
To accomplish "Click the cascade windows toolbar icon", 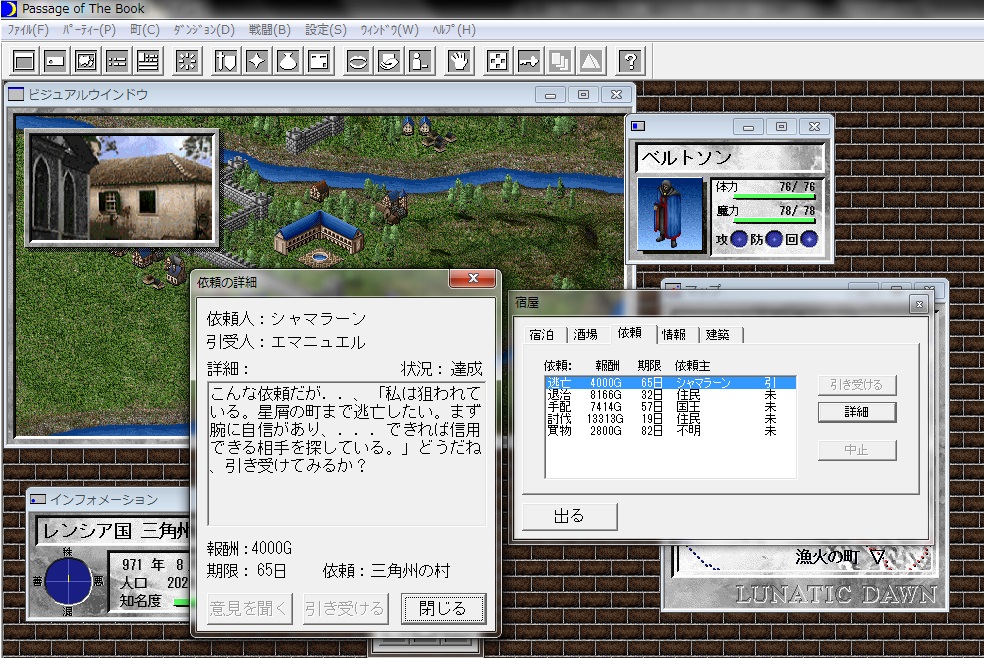I will pyautogui.click(x=560, y=61).
